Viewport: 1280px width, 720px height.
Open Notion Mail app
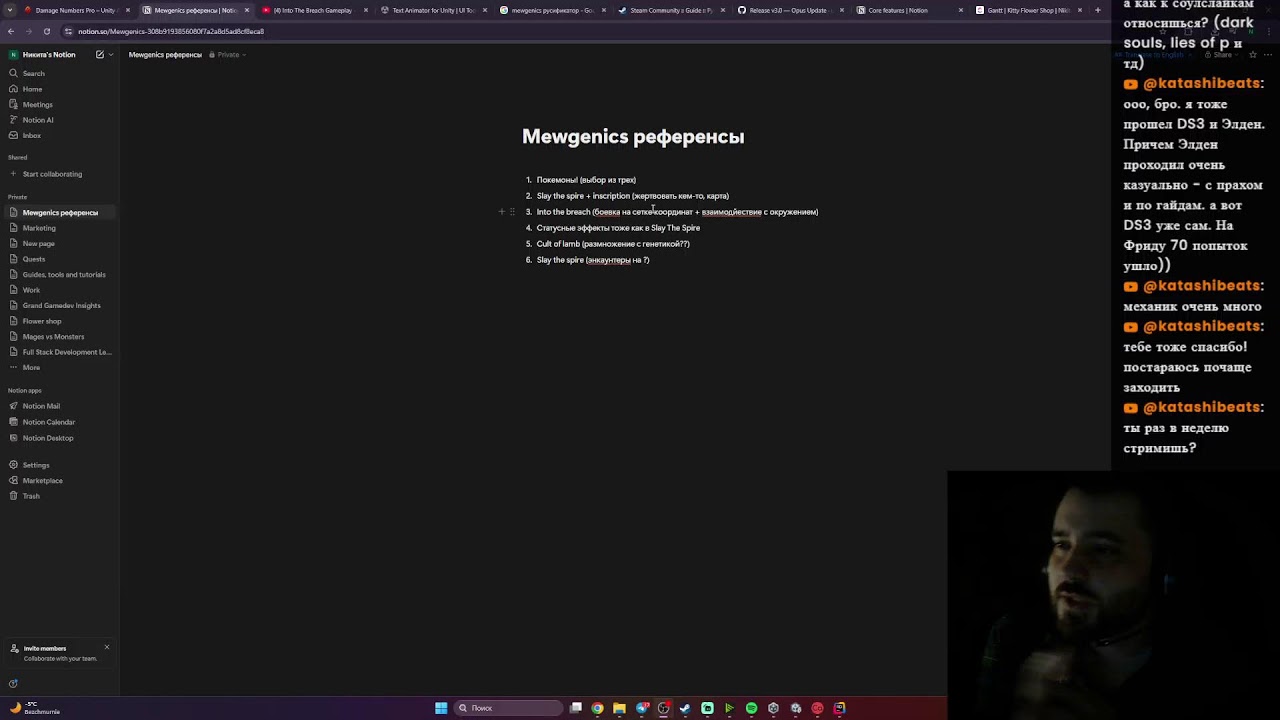coord(60,406)
